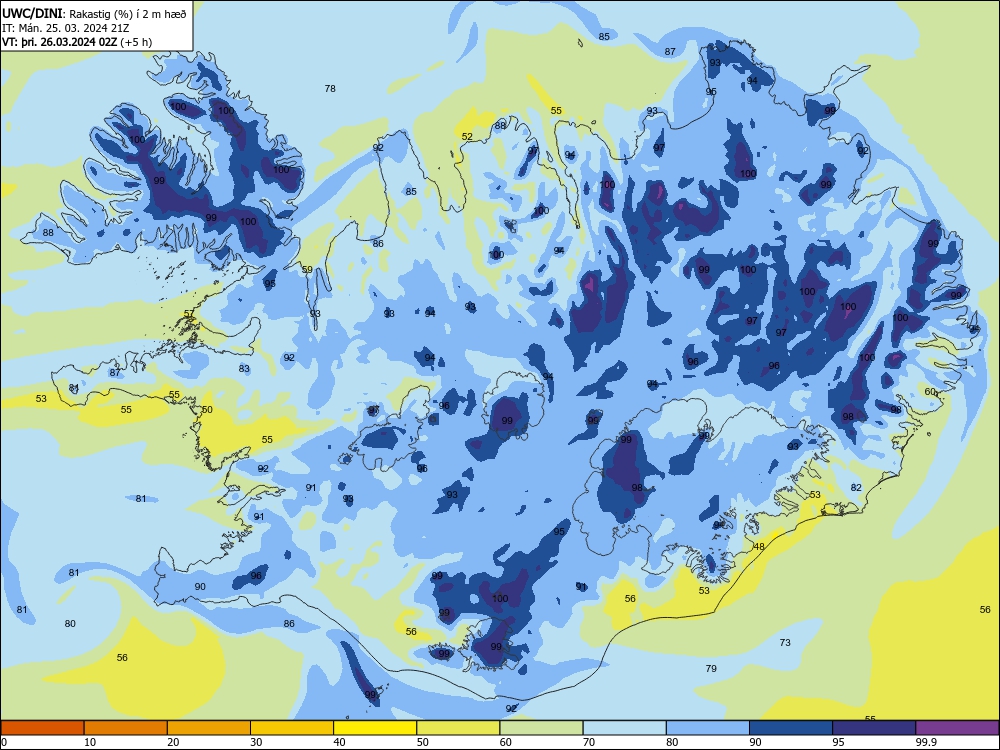Click the humidity value 78 on the map

coord(330,89)
